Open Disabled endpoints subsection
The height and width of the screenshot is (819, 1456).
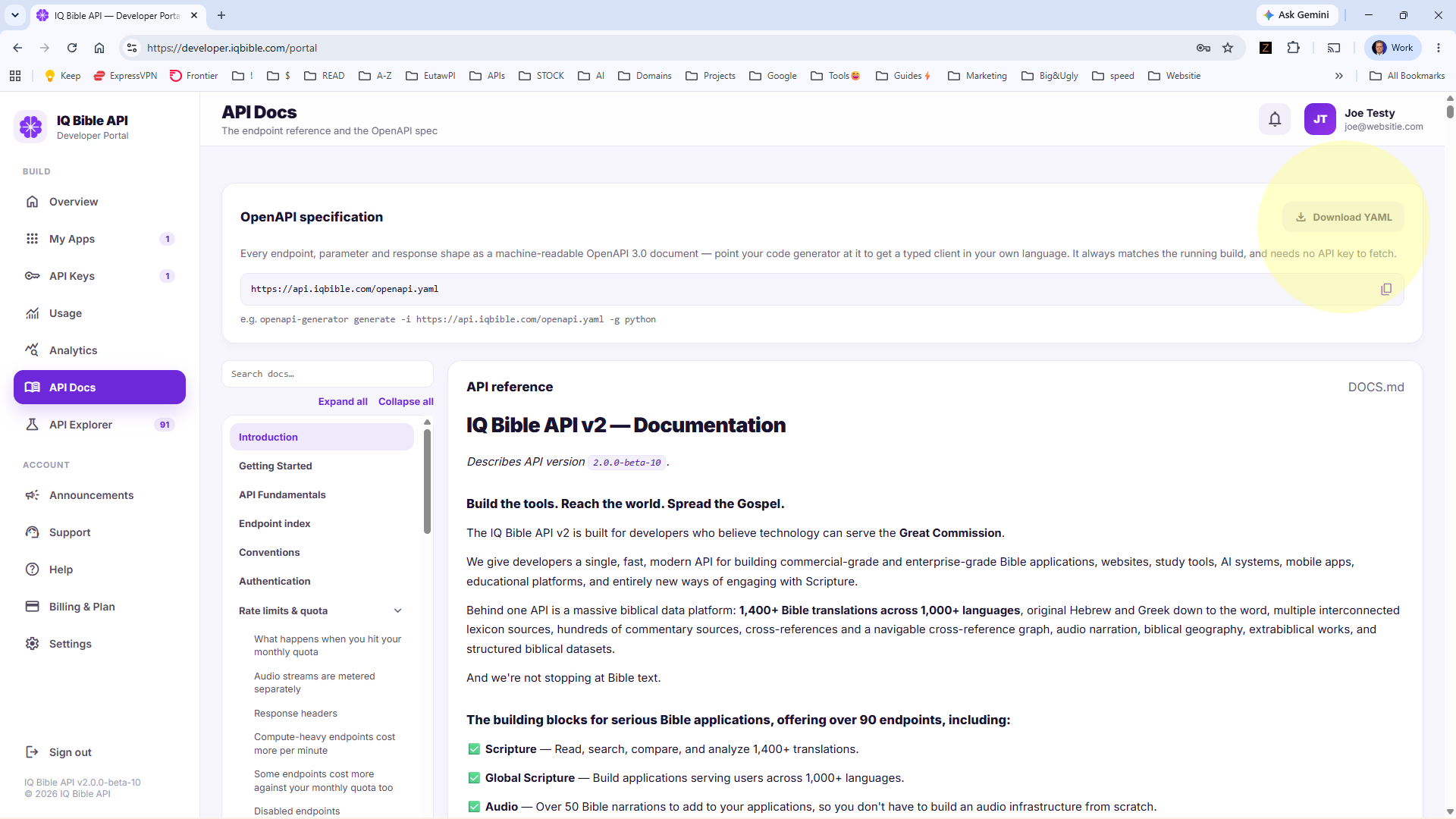(x=297, y=811)
